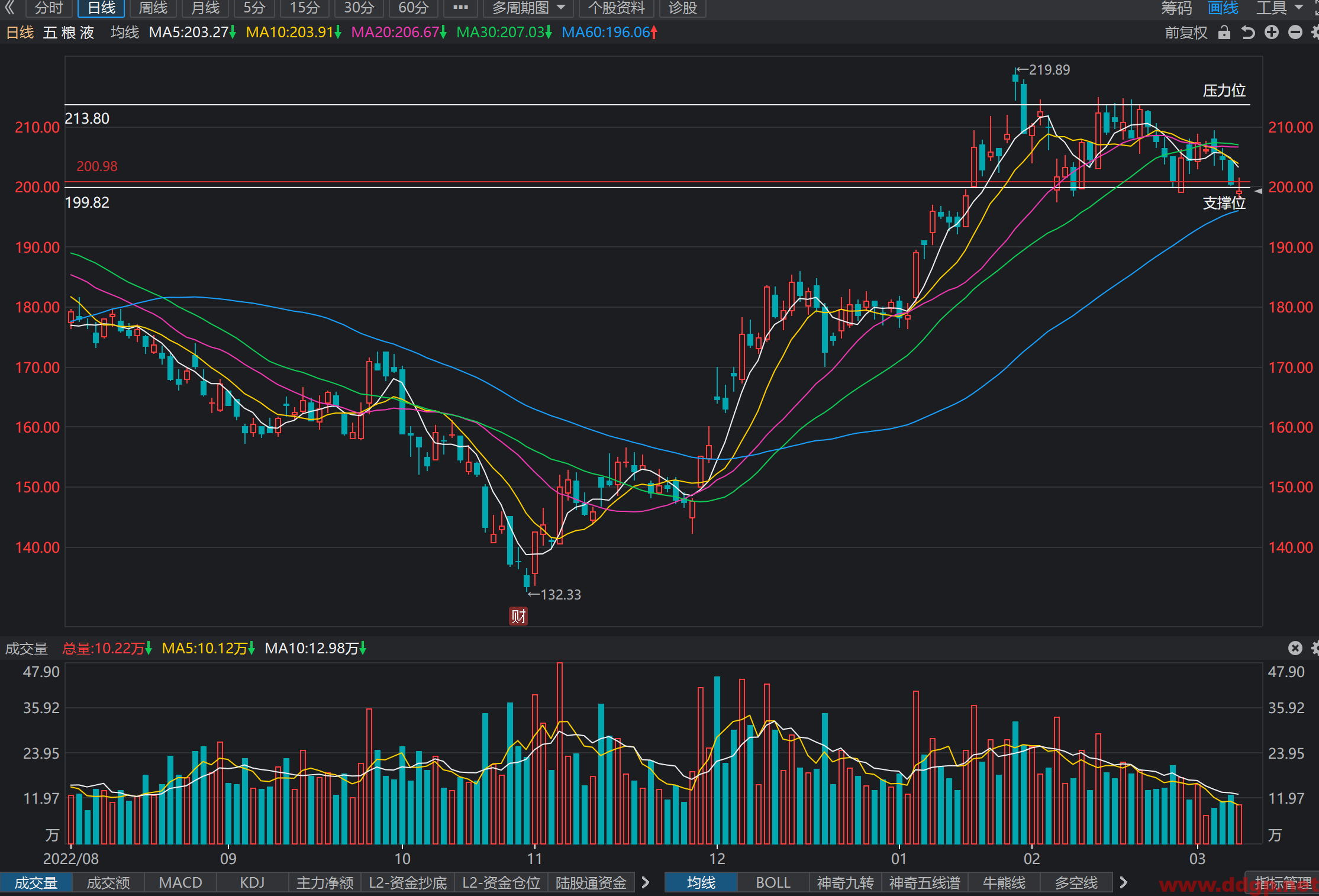1319x896 pixels.
Task: Click the undo arrow icon in chart toolbar
Action: point(1248,33)
